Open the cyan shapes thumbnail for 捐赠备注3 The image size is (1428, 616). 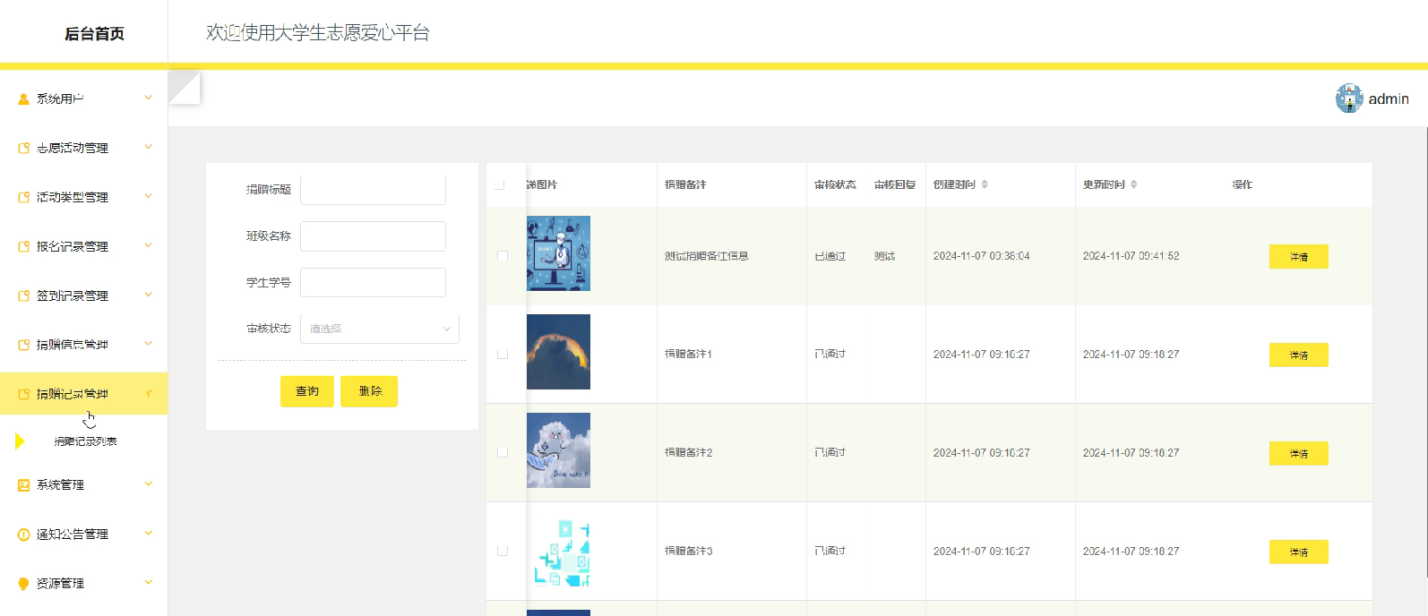tap(558, 549)
